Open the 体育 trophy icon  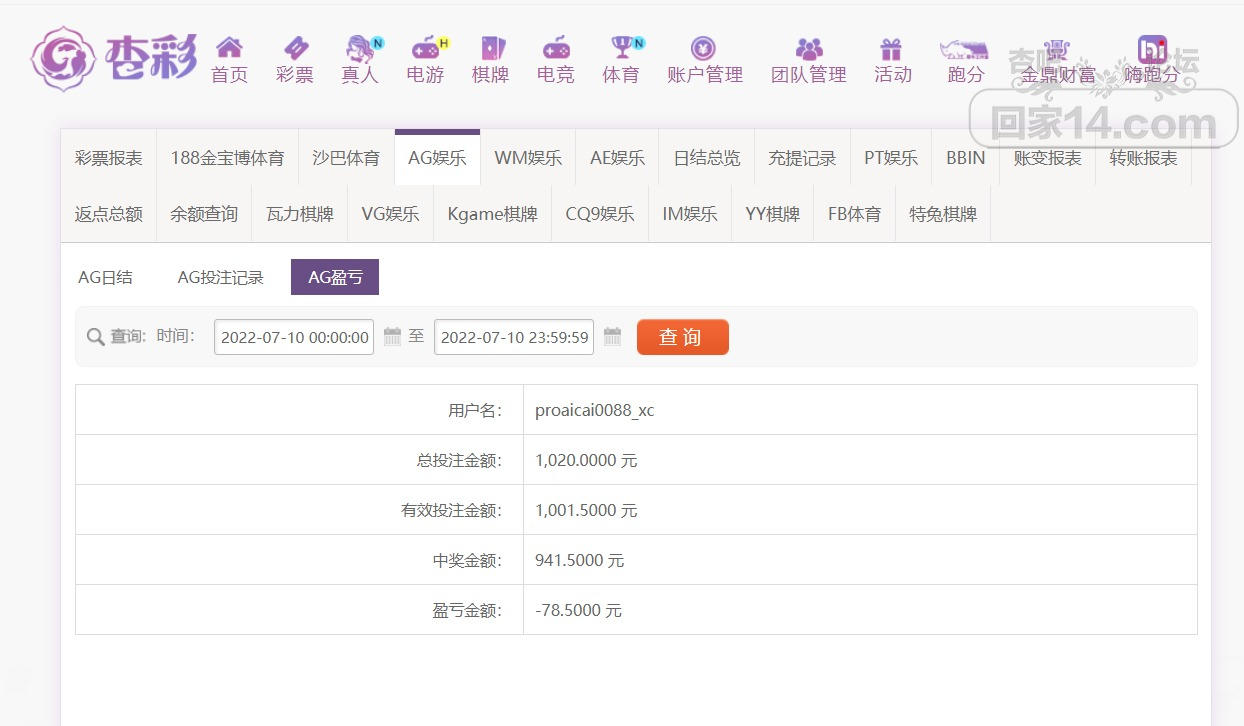click(621, 48)
